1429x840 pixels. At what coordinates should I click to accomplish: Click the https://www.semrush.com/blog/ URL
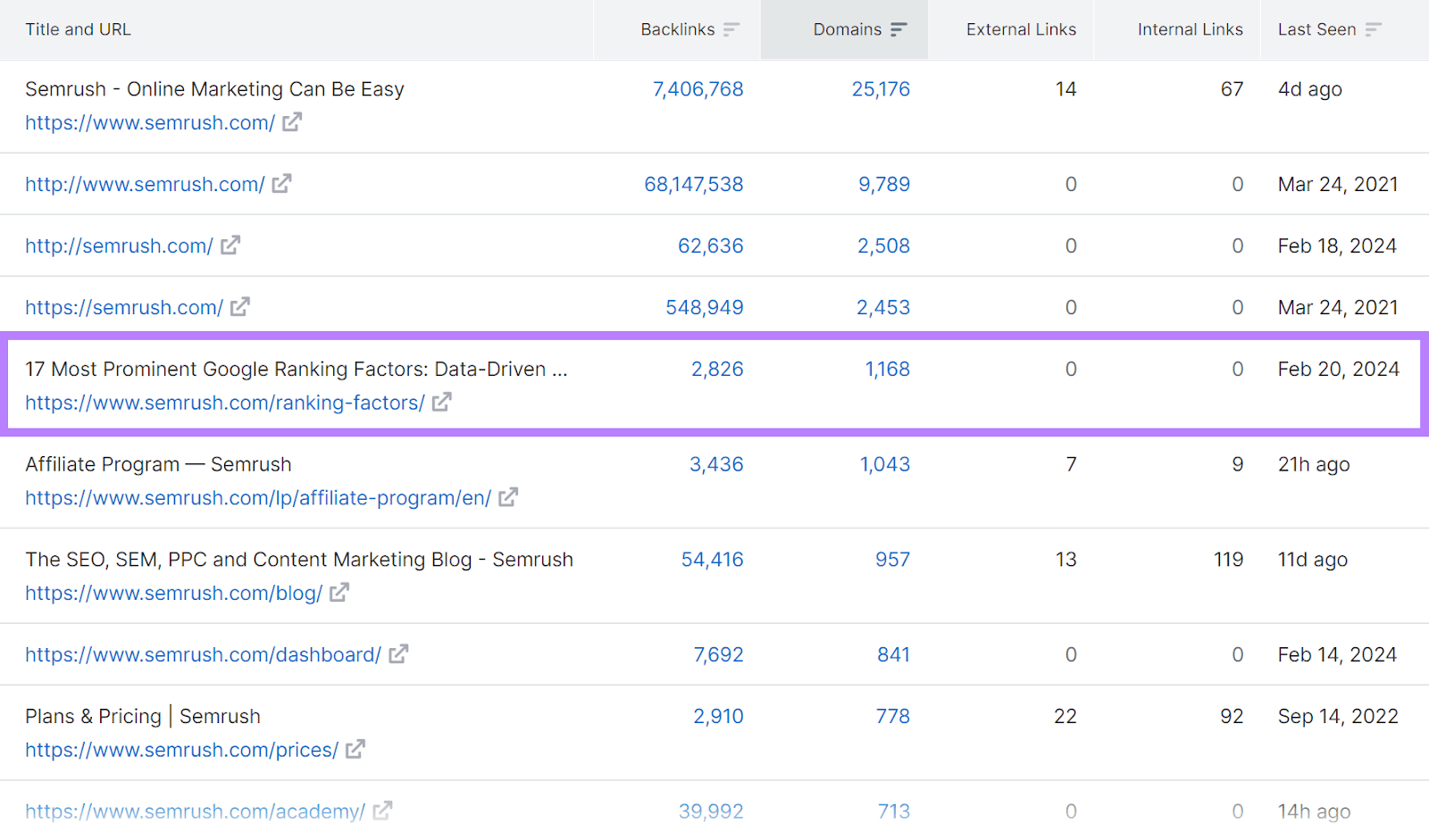point(173,593)
